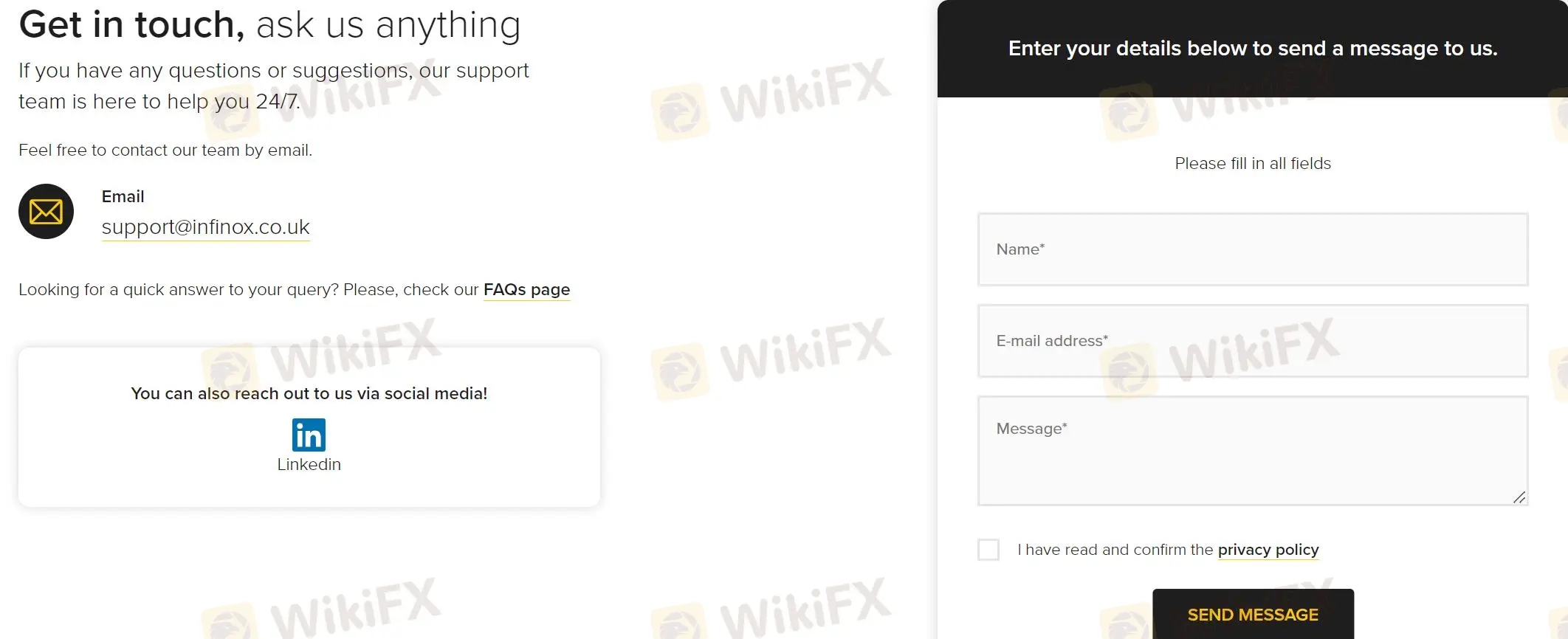Open the LinkedIn logo icon
The width and height of the screenshot is (1568, 639).
(309, 435)
